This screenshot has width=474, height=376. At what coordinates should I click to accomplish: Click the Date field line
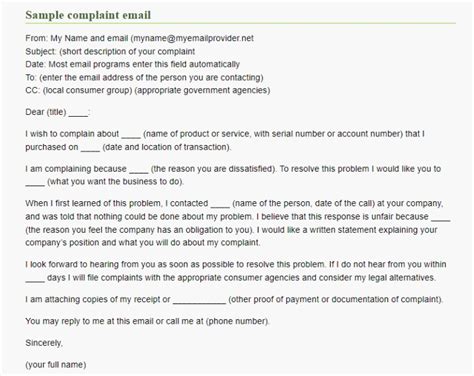pos(132,64)
